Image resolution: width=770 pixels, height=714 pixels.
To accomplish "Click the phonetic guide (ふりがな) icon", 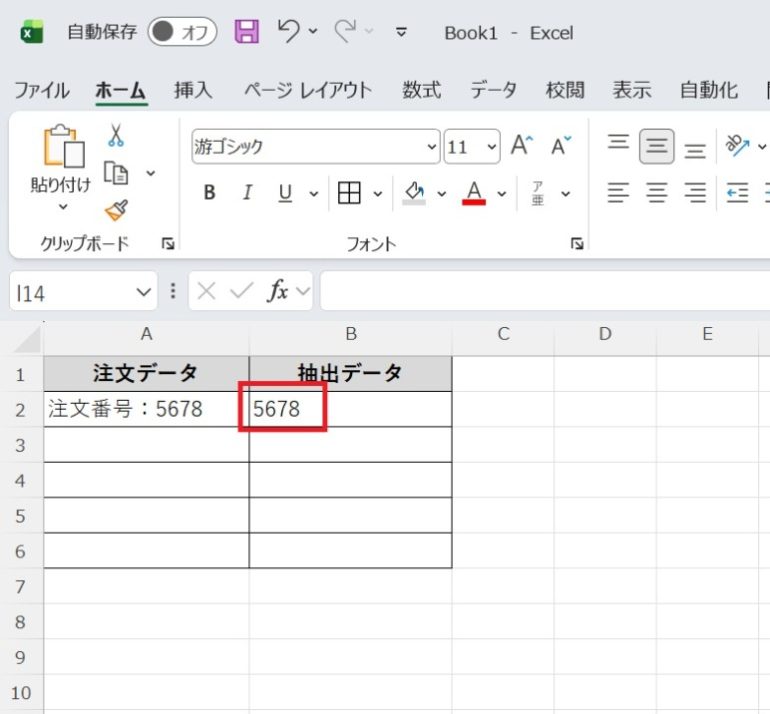I will click(x=538, y=192).
